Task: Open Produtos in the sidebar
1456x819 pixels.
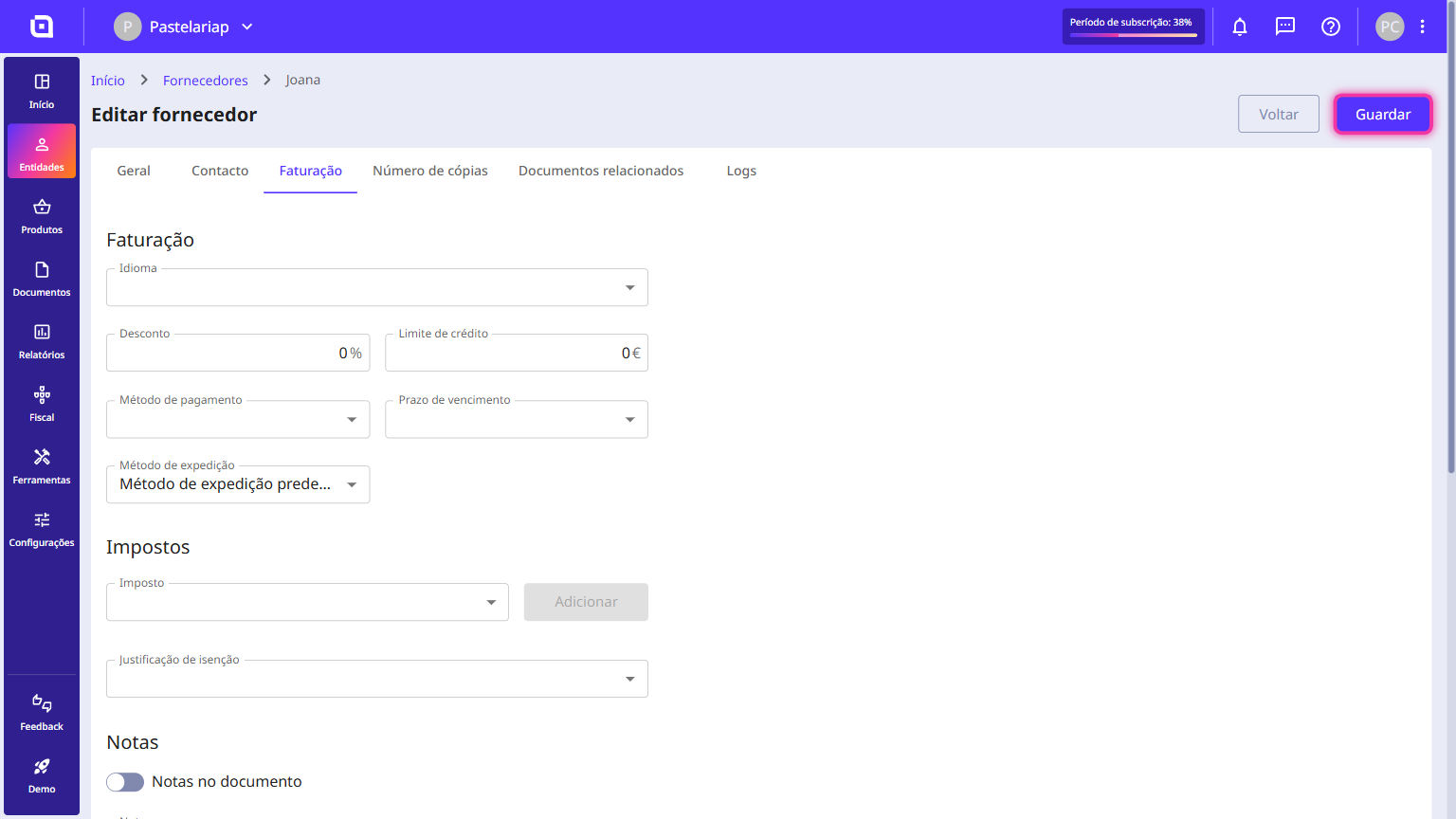Action: (x=42, y=216)
